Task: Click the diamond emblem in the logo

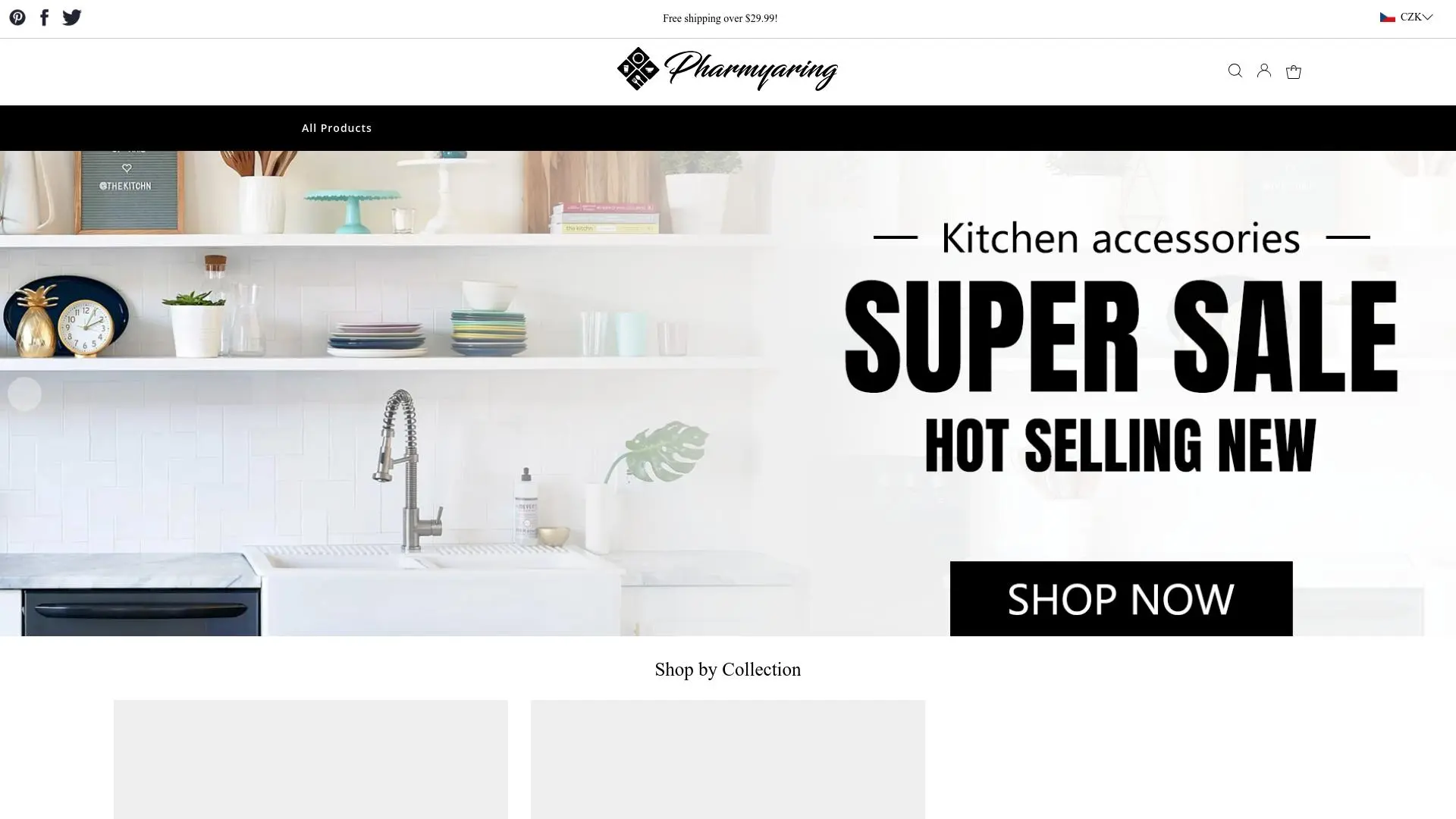Action: pos(638,69)
